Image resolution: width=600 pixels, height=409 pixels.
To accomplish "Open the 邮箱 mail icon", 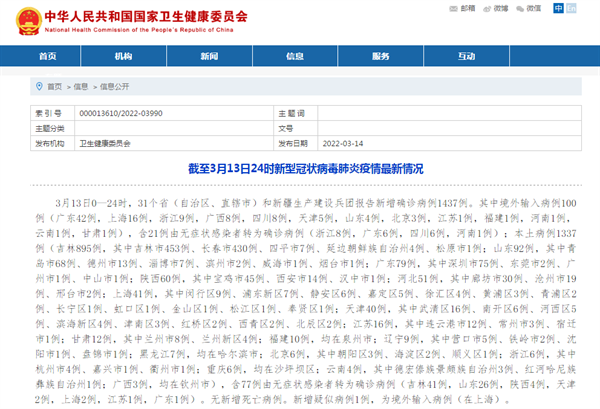I will (453, 9).
